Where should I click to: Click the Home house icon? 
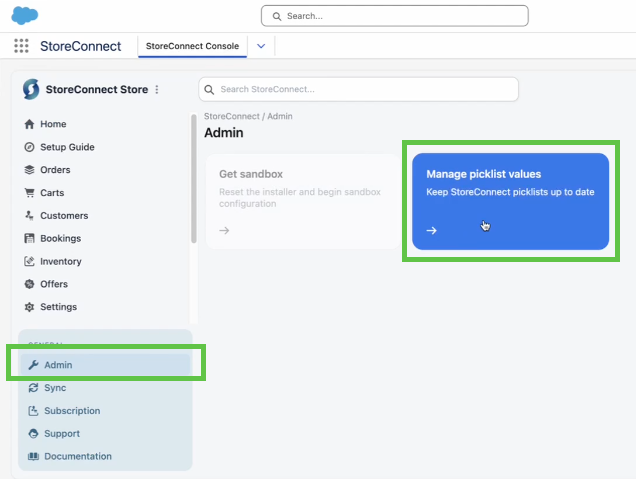(x=29, y=124)
